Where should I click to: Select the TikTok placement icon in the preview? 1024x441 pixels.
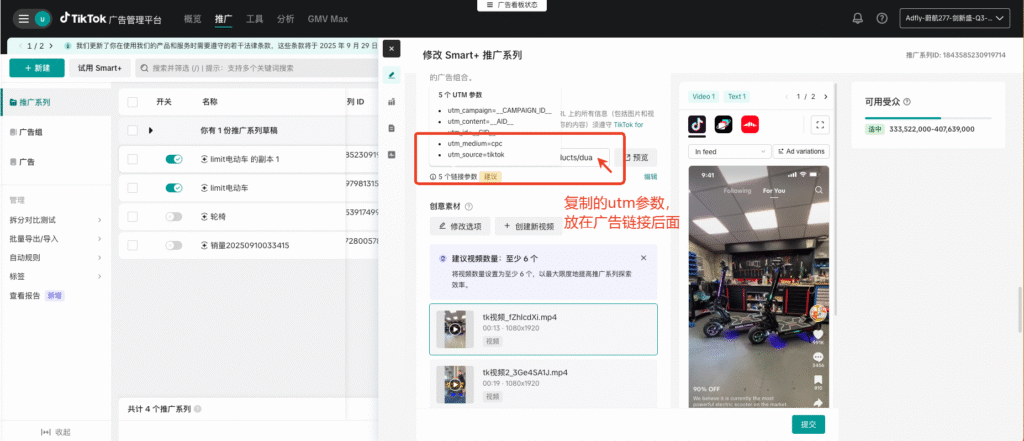[697, 124]
